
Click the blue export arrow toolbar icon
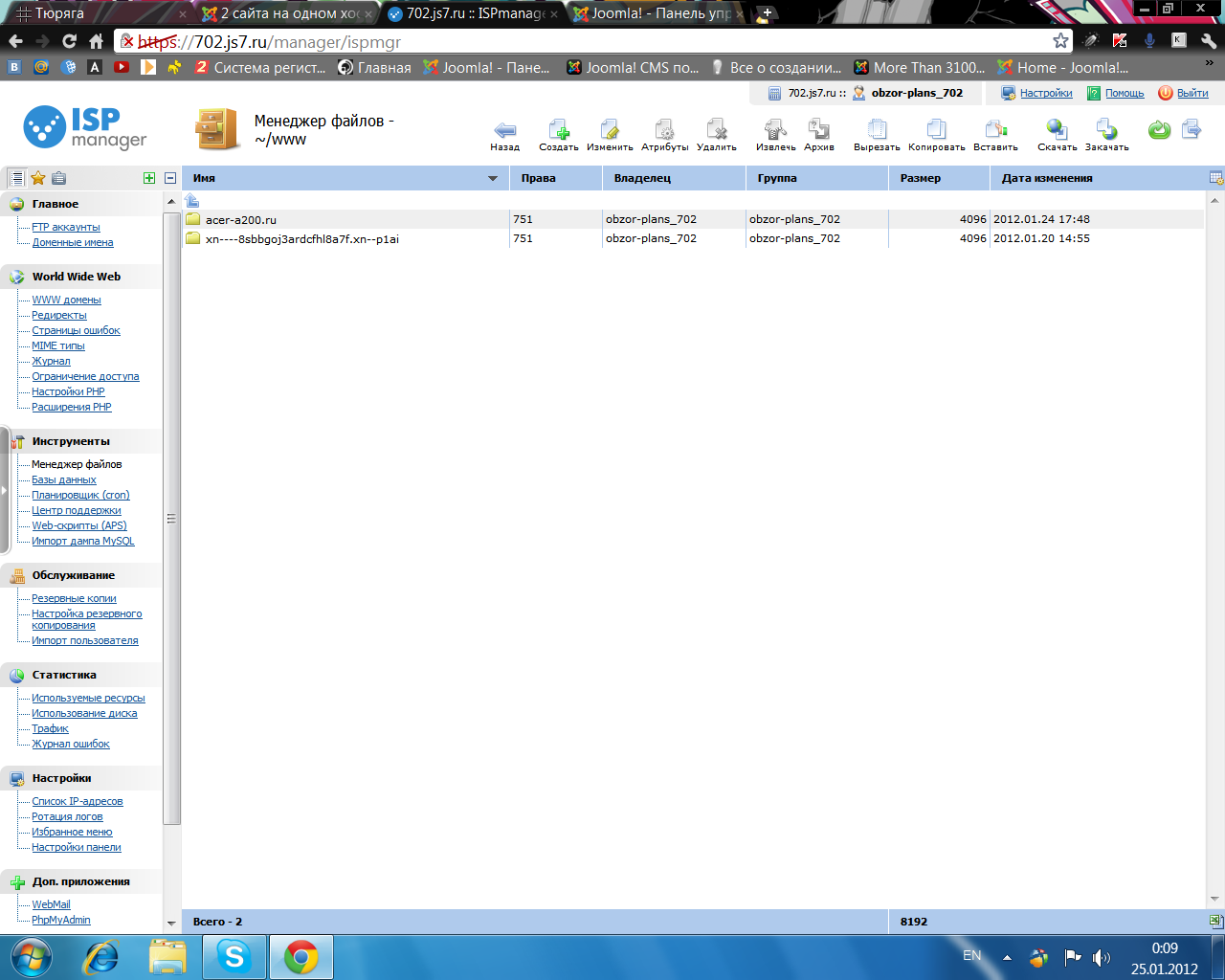(1192, 129)
